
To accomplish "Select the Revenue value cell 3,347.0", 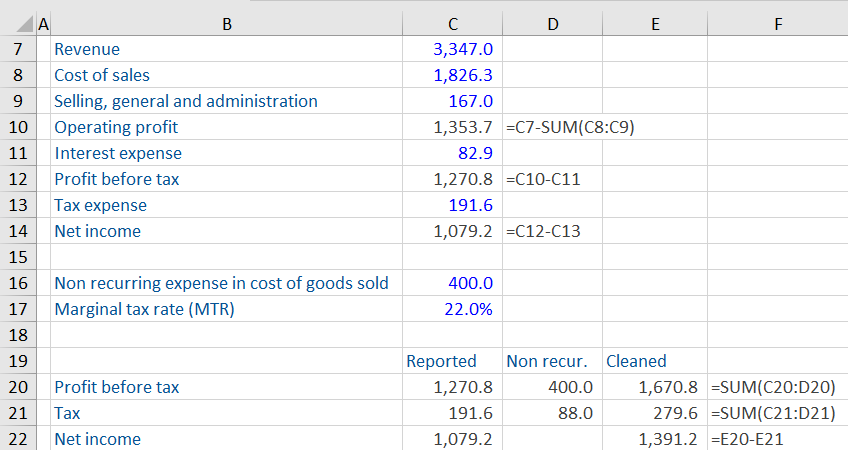I will (452, 49).
